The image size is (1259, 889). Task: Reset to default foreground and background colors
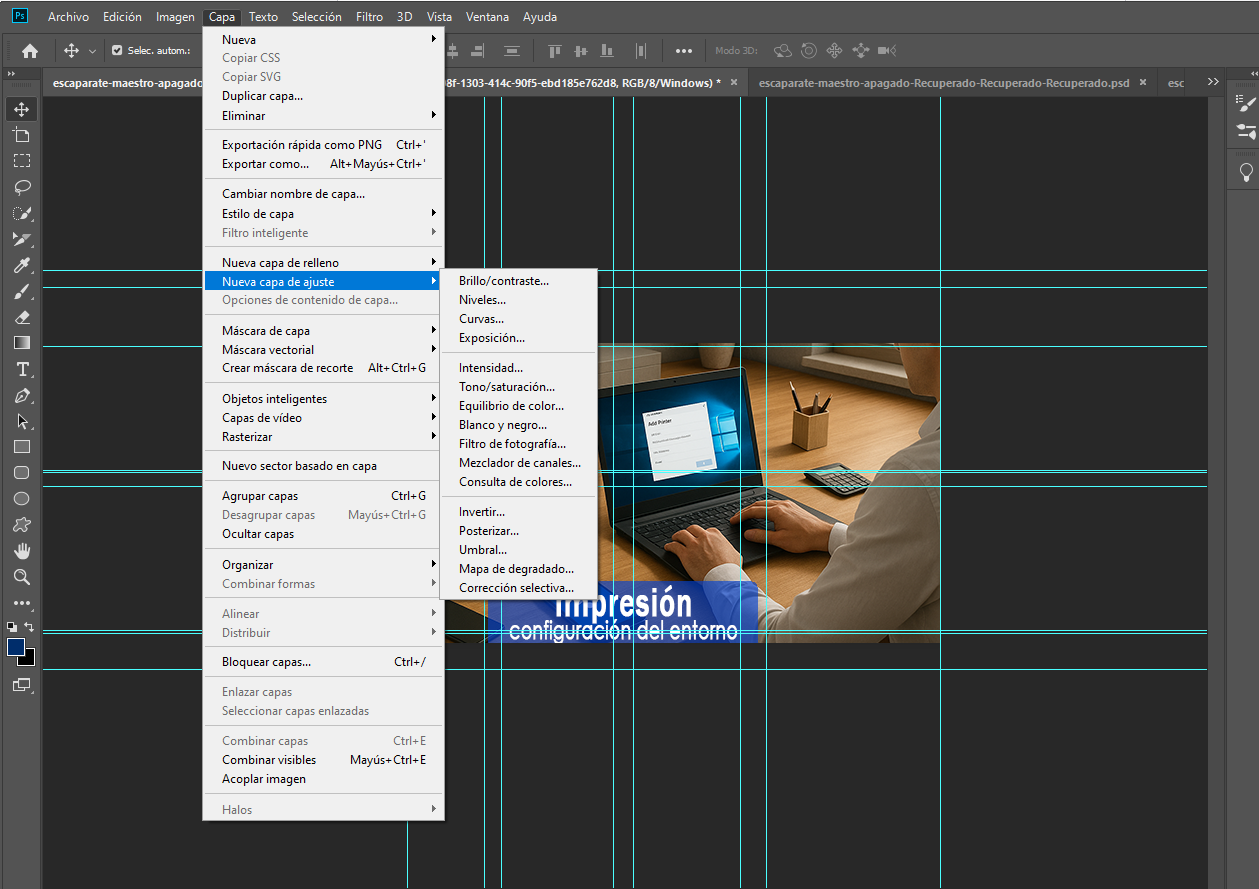pyautogui.click(x=11, y=627)
